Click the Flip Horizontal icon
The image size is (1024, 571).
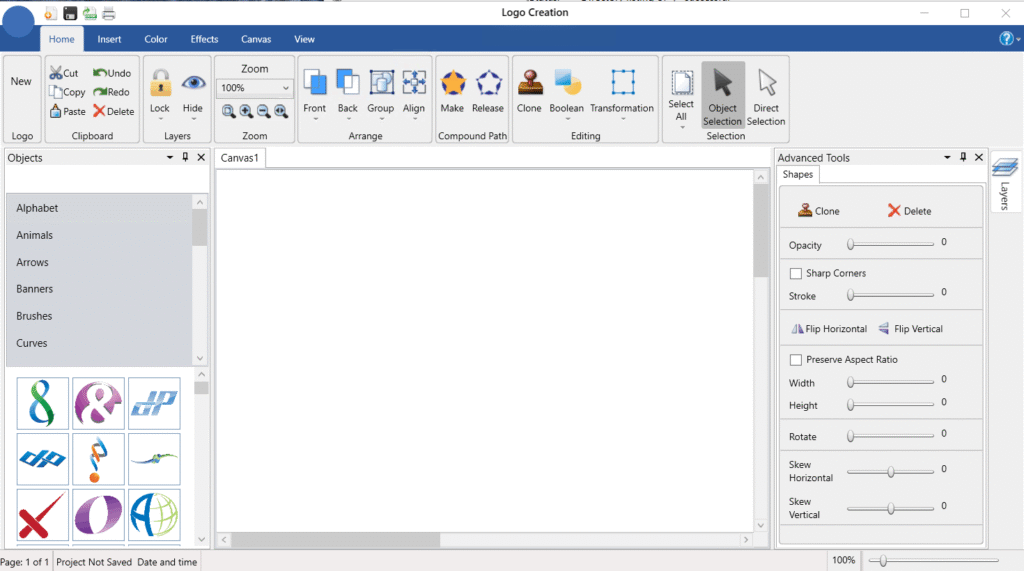point(798,329)
